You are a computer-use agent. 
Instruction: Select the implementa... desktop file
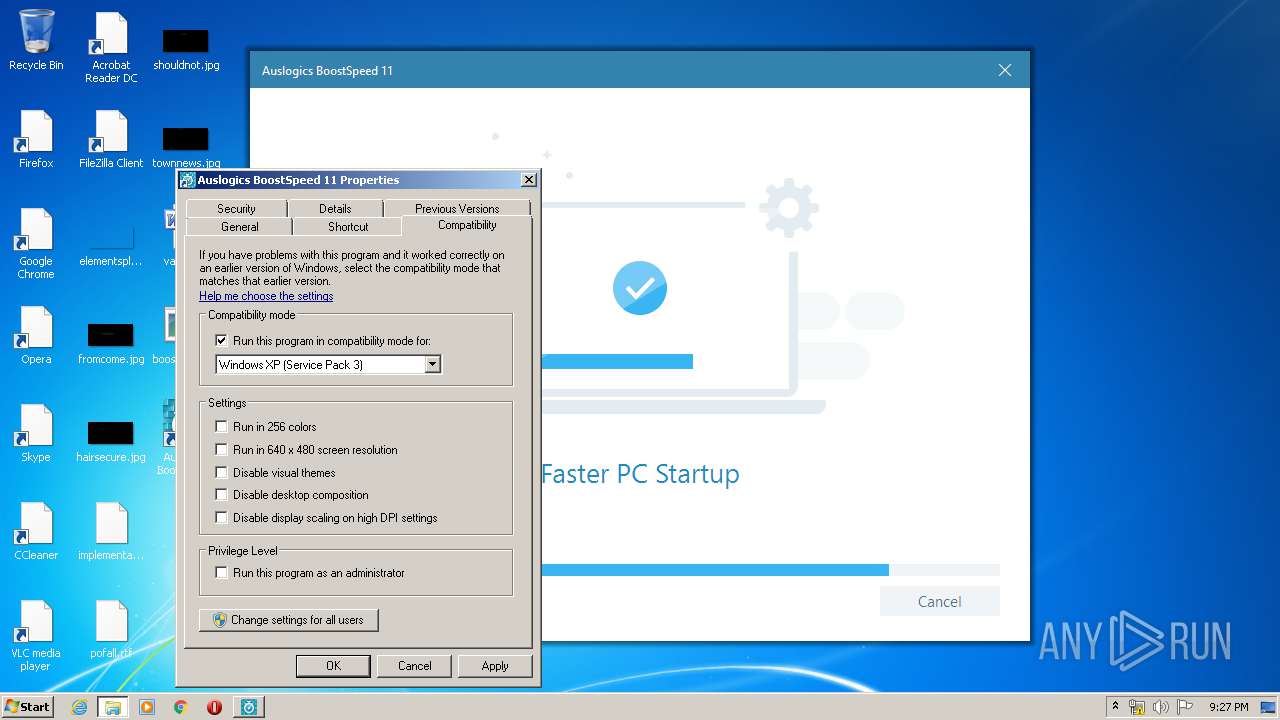pos(111,530)
